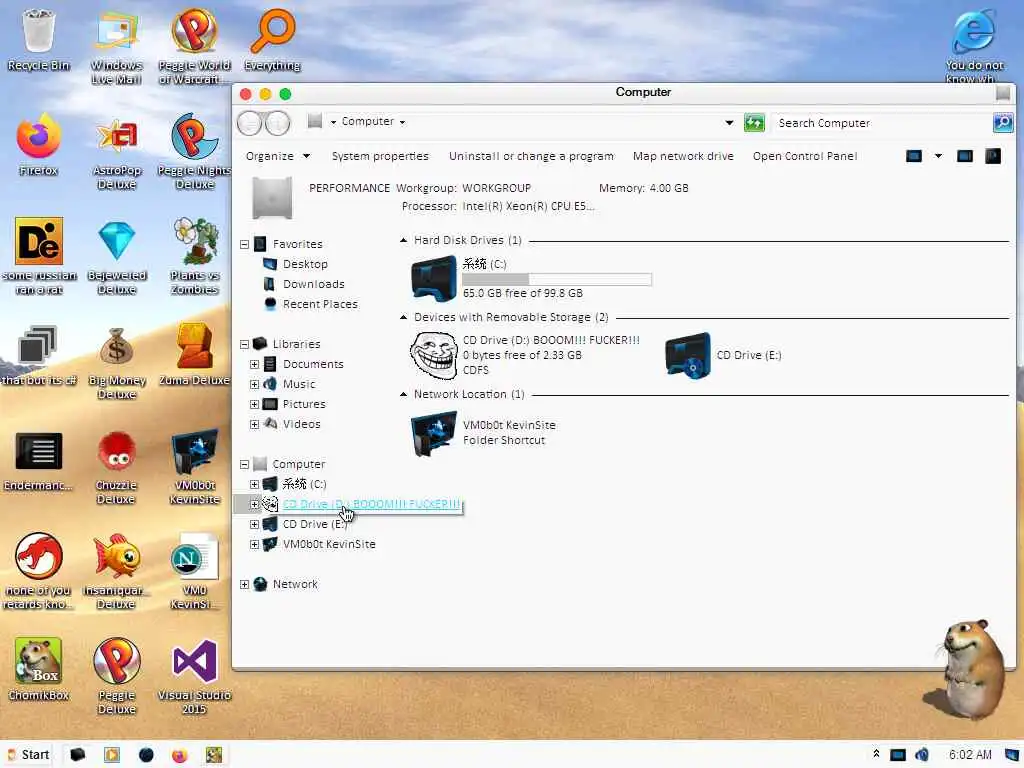Click Open Control Panel
Image resolution: width=1024 pixels, height=768 pixels.
coord(805,156)
